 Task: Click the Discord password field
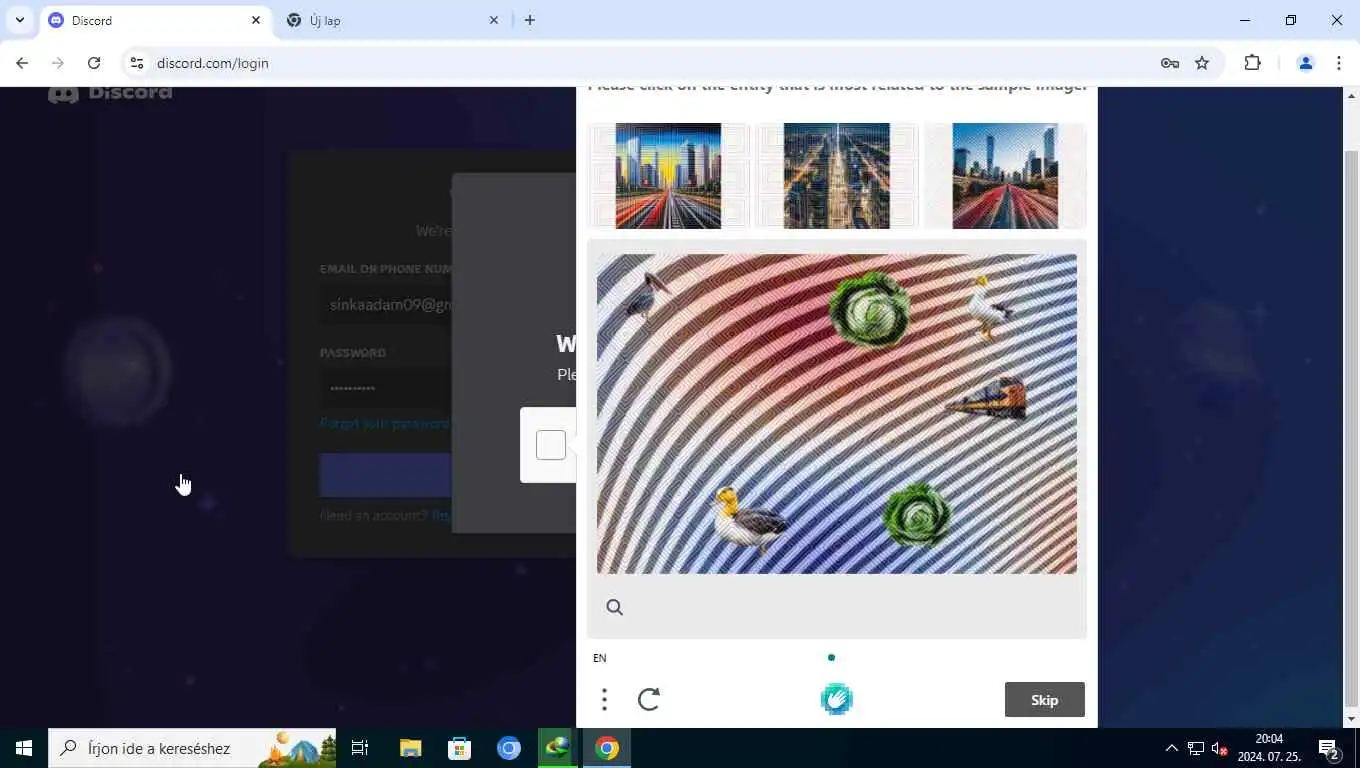click(x=385, y=388)
